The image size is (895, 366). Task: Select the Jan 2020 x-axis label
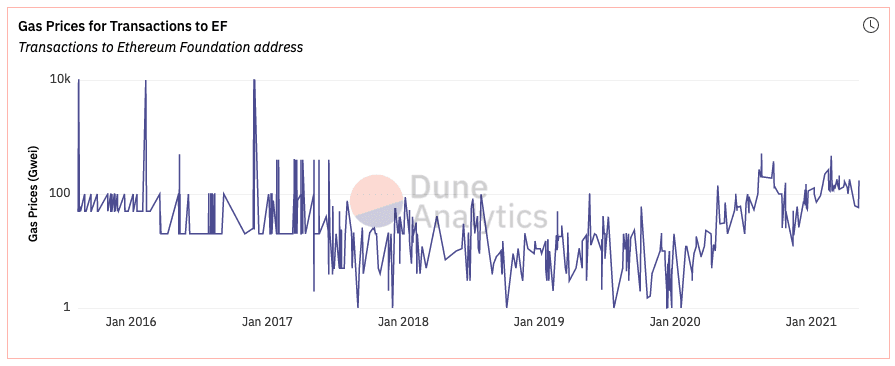point(676,321)
